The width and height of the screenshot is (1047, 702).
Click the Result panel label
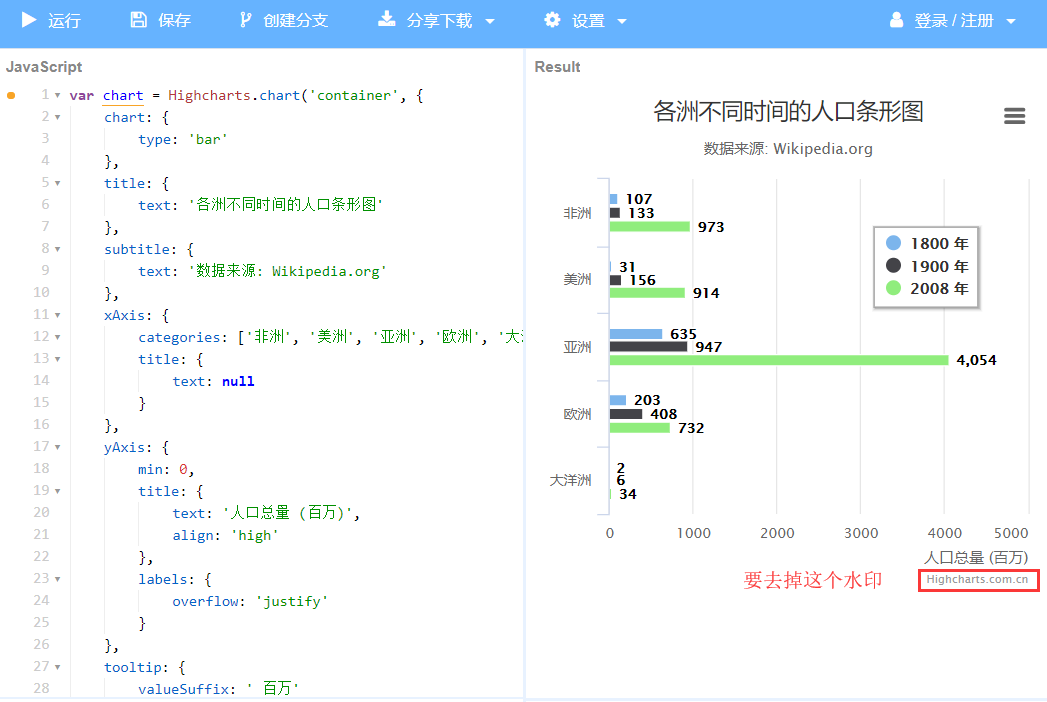(x=558, y=67)
